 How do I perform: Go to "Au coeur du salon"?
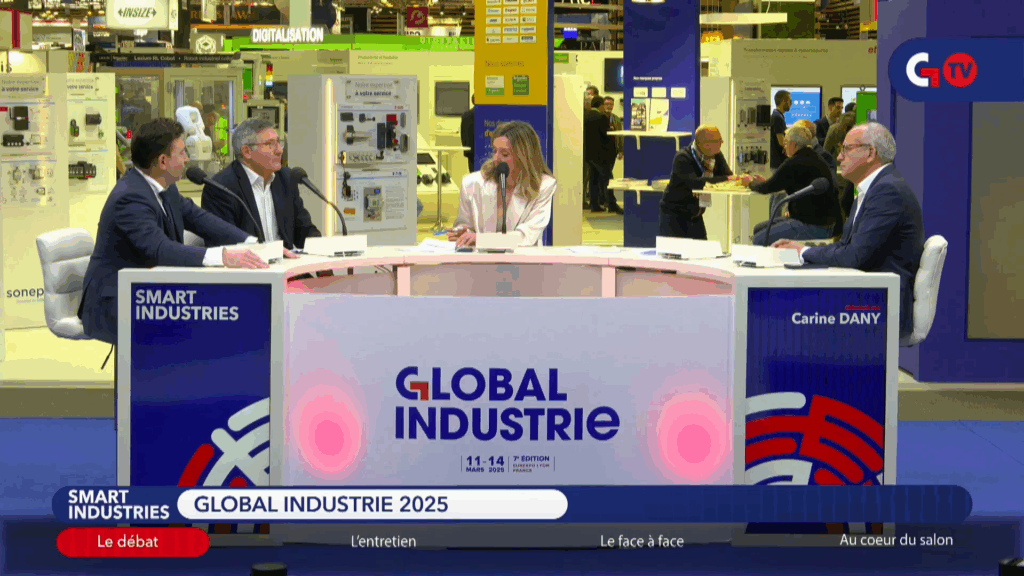click(x=896, y=540)
